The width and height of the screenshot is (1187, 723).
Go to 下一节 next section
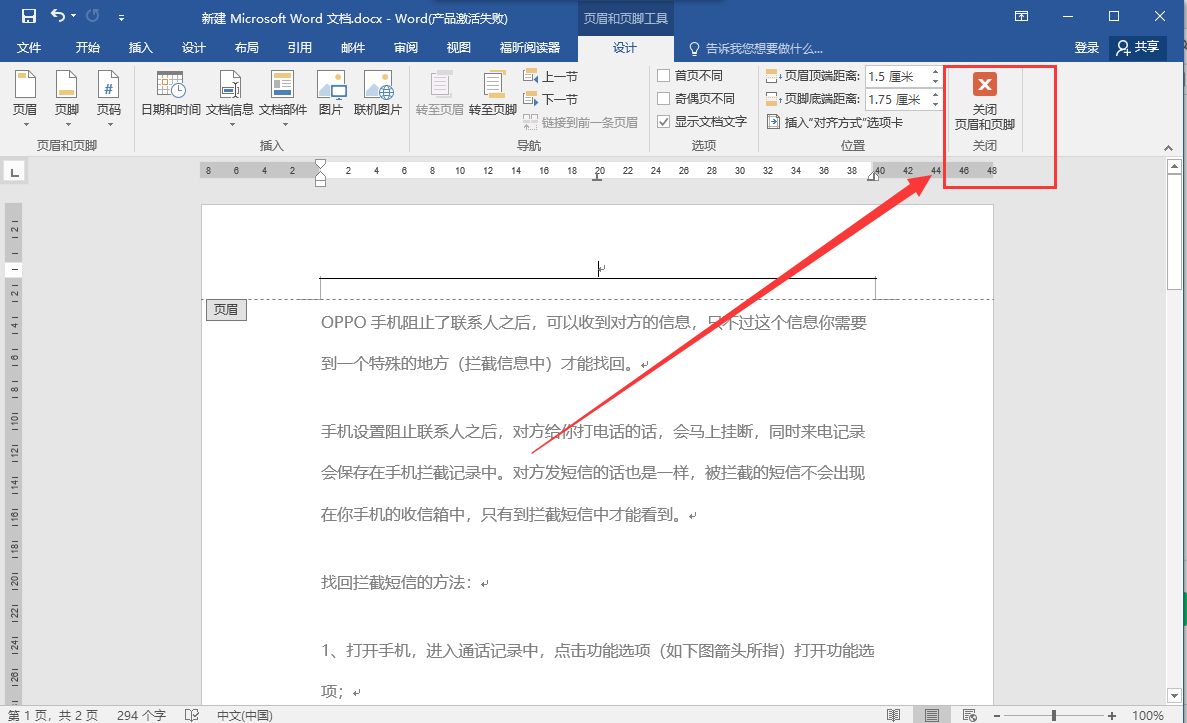(x=550, y=99)
